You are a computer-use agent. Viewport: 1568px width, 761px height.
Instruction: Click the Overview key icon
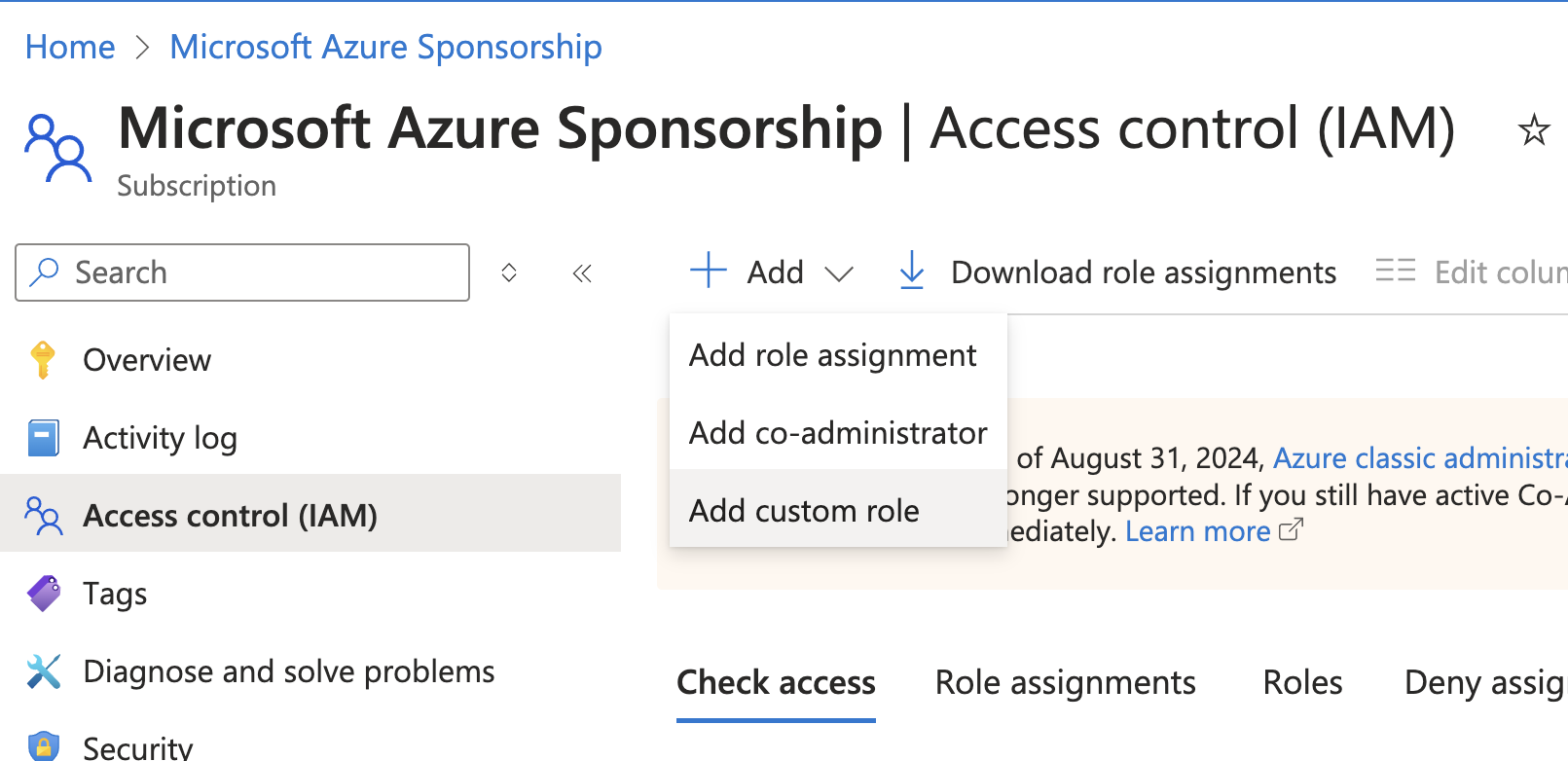(43, 360)
